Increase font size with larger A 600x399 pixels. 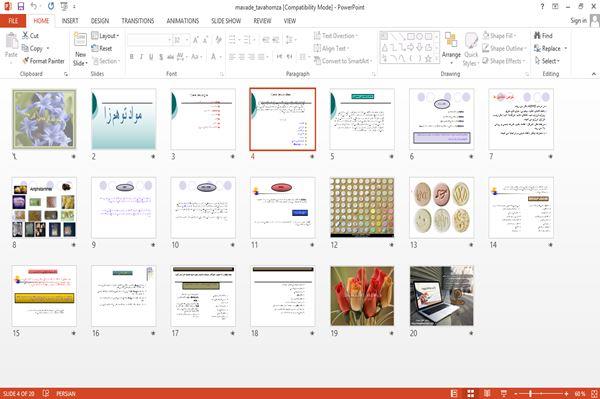click(x=196, y=40)
